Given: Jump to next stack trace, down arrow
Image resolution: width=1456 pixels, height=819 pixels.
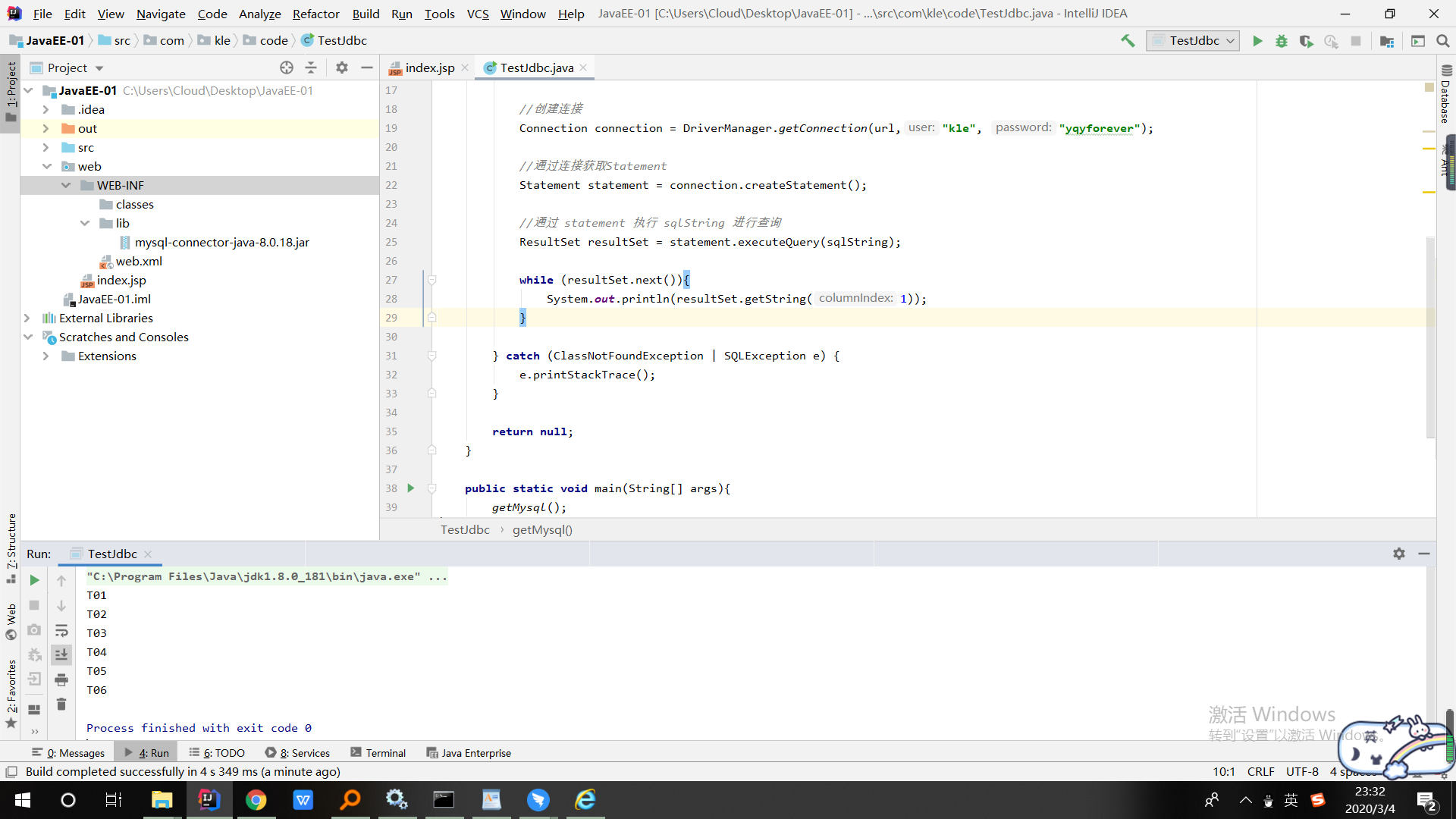Looking at the screenshot, I should pyautogui.click(x=61, y=605).
